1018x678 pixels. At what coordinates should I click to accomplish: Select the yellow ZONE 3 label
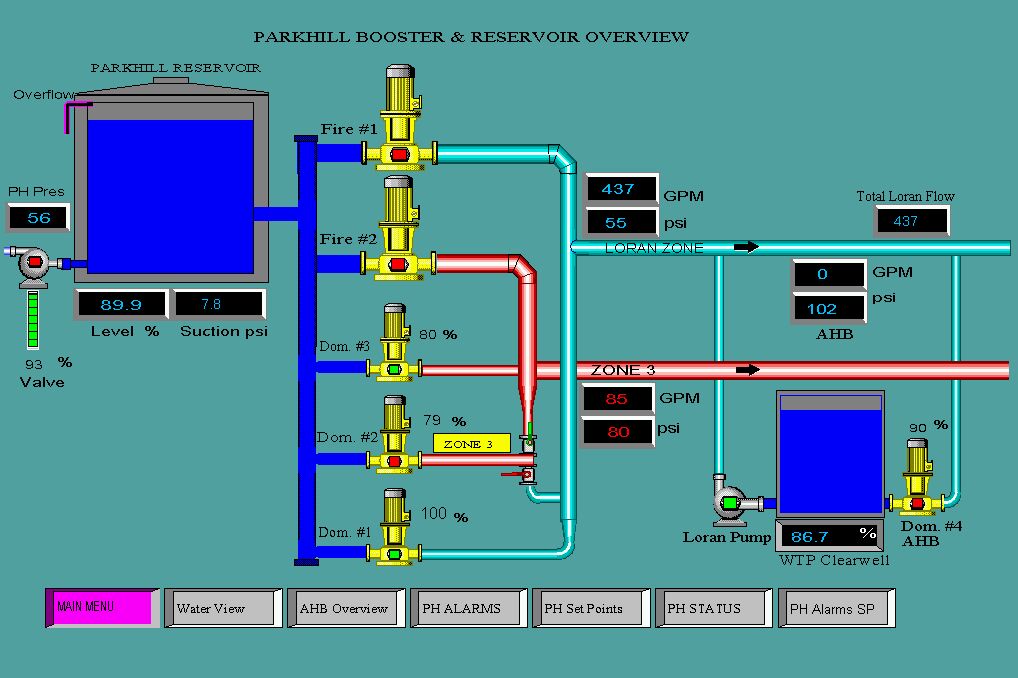pyautogui.click(x=471, y=443)
